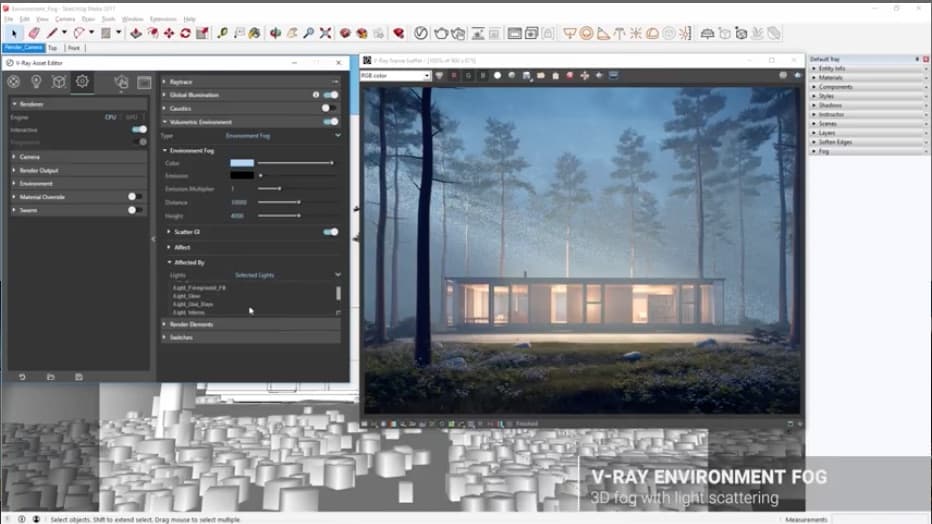Add V-Ray Sphere Light orange icon
The height and width of the screenshot is (524, 932).
(x=586, y=33)
